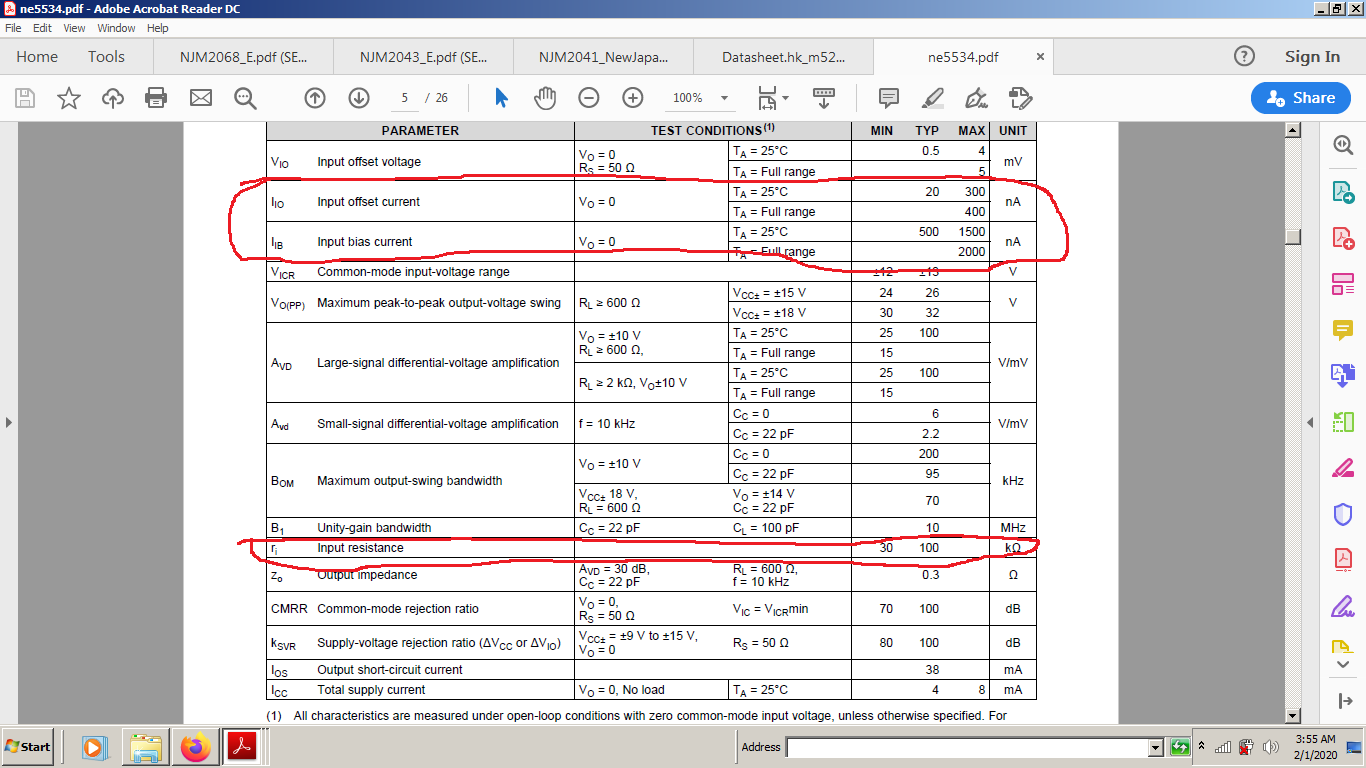Expand left navigation pane arrow
The height and width of the screenshot is (768, 1366).
pos(8,423)
